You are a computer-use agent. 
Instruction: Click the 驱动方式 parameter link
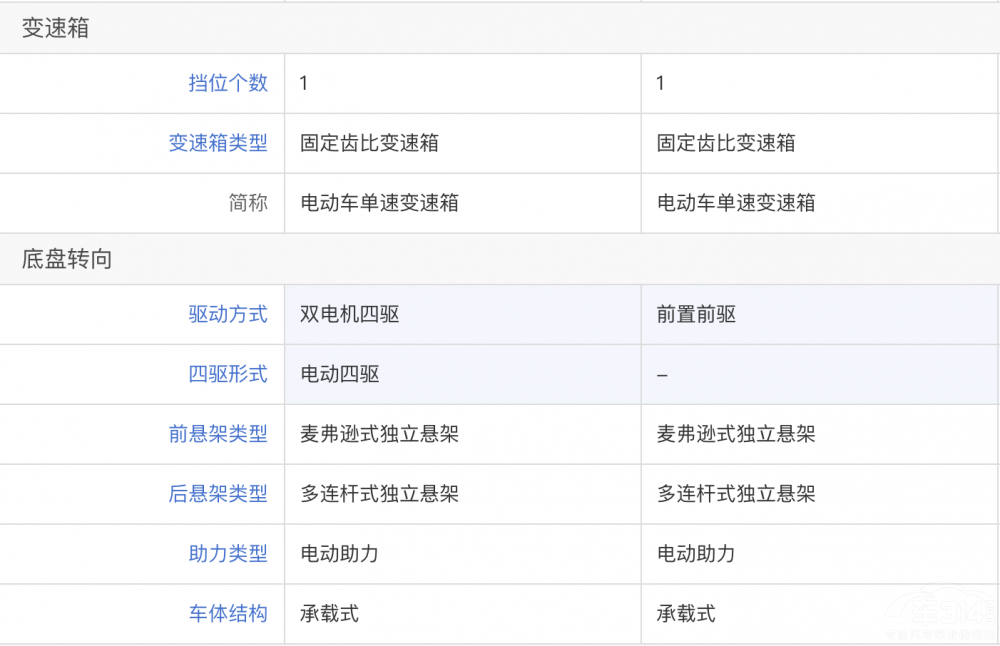click(x=228, y=314)
